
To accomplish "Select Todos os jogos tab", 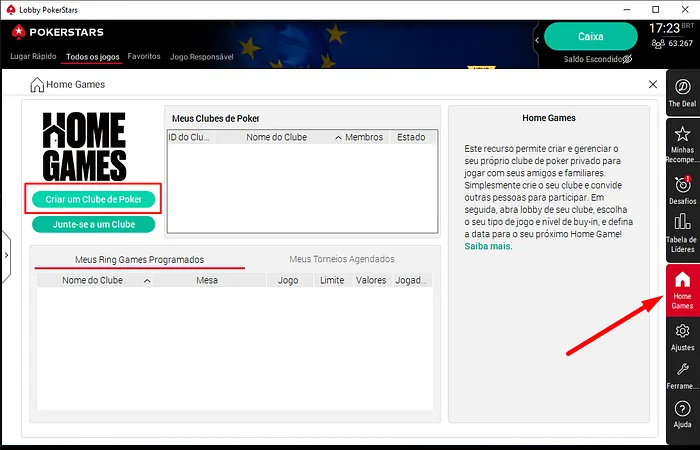I will 92,57.
